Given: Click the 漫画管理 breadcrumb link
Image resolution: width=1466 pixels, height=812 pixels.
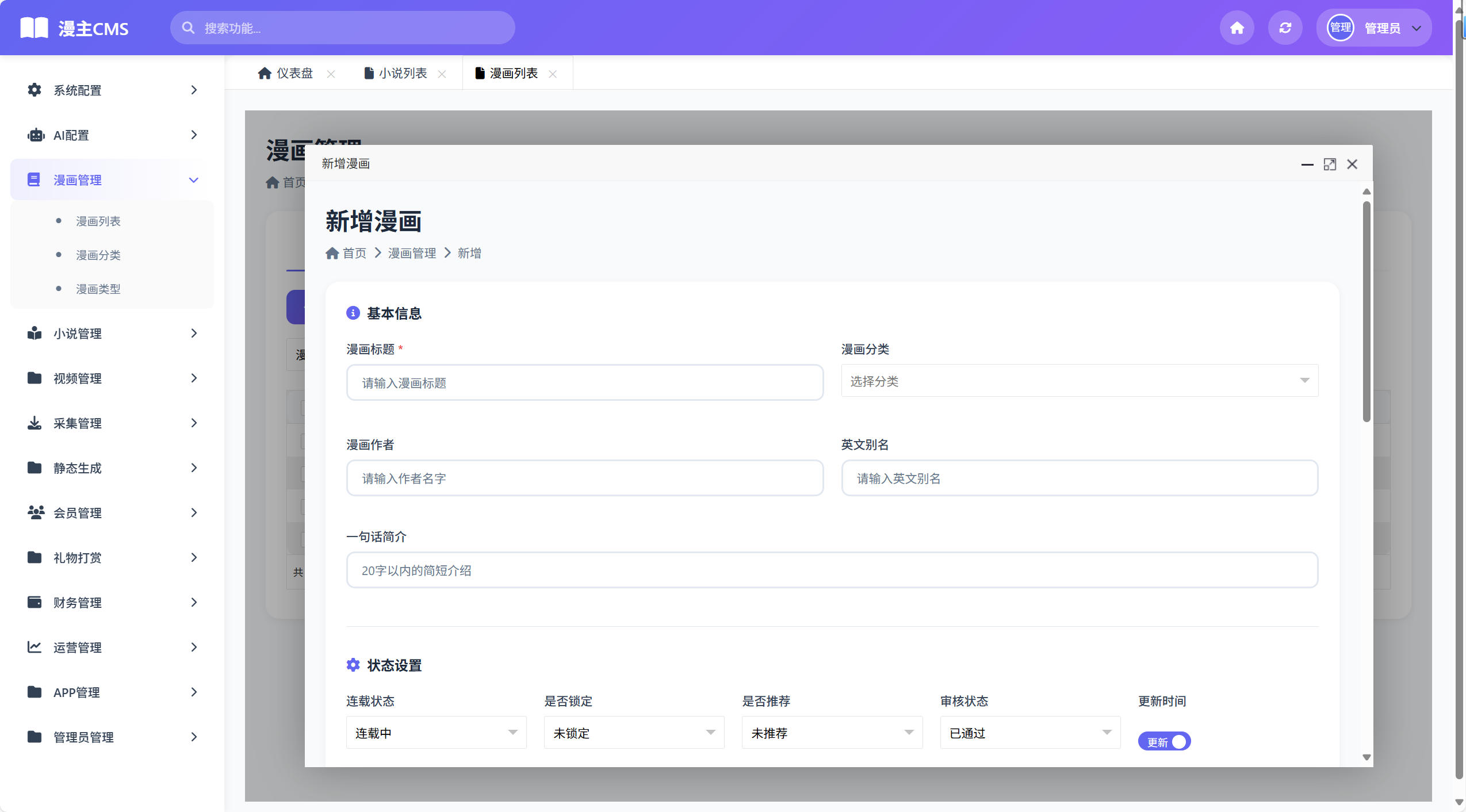Looking at the screenshot, I should 412,253.
